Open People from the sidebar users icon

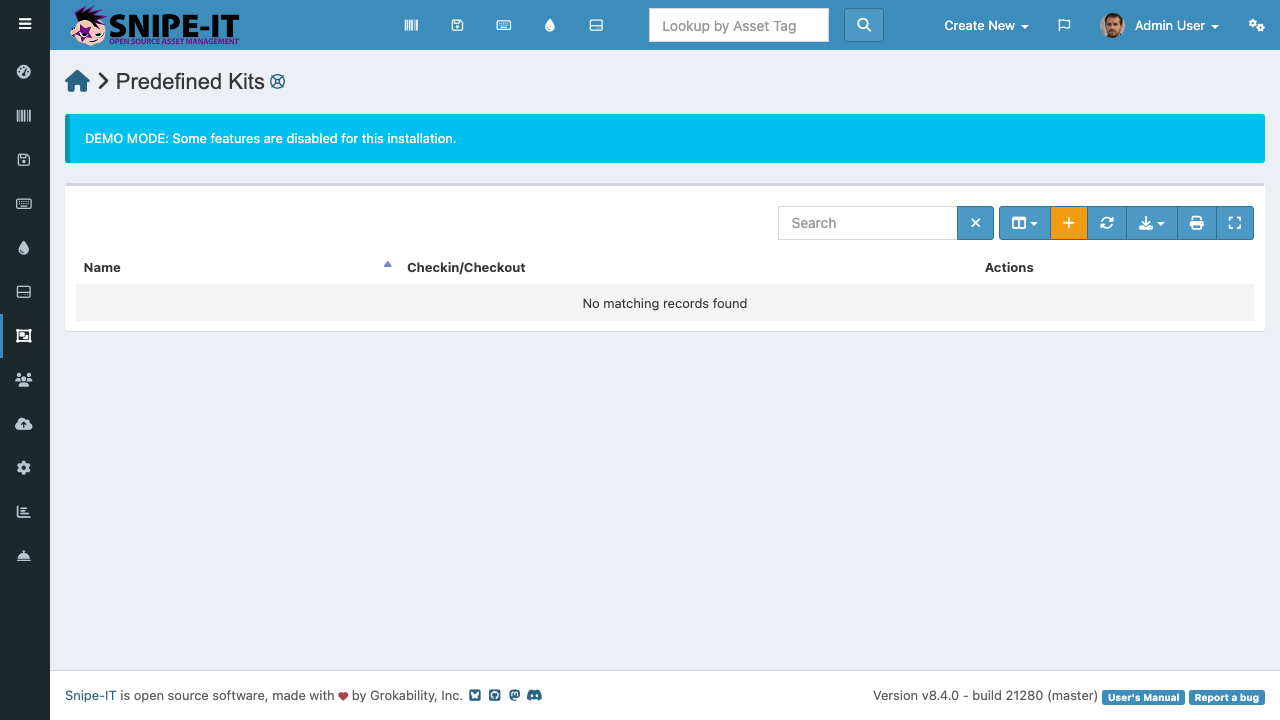click(x=24, y=380)
